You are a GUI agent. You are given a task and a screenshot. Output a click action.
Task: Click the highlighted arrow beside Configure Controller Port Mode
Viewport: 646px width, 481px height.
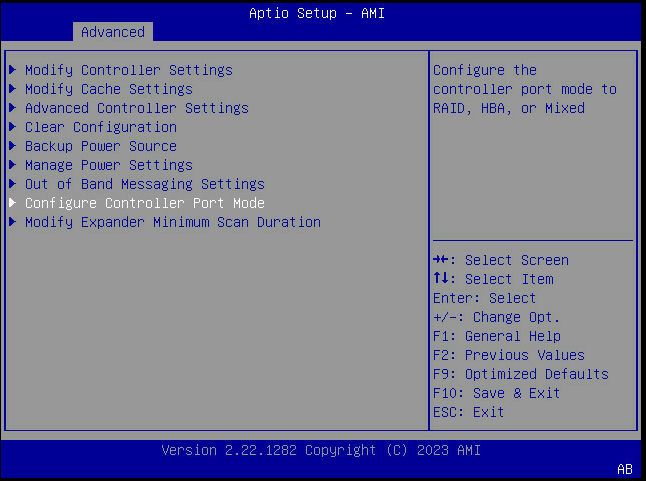(x=12, y=203)
